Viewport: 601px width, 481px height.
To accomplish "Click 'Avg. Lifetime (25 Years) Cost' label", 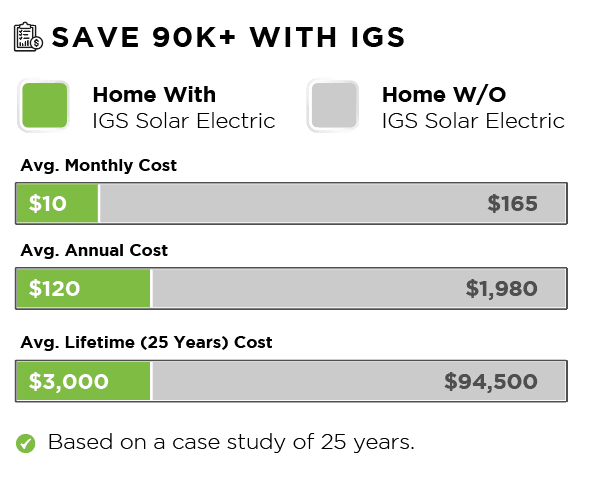I will point(146,343).
